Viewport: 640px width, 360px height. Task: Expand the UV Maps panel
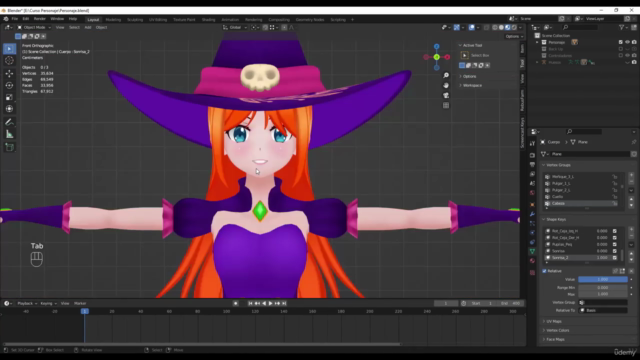554,321
